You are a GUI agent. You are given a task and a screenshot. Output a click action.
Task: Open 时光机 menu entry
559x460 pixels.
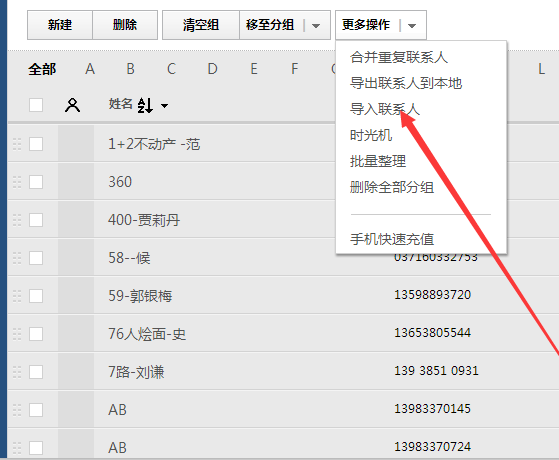(x=371, y=135)
